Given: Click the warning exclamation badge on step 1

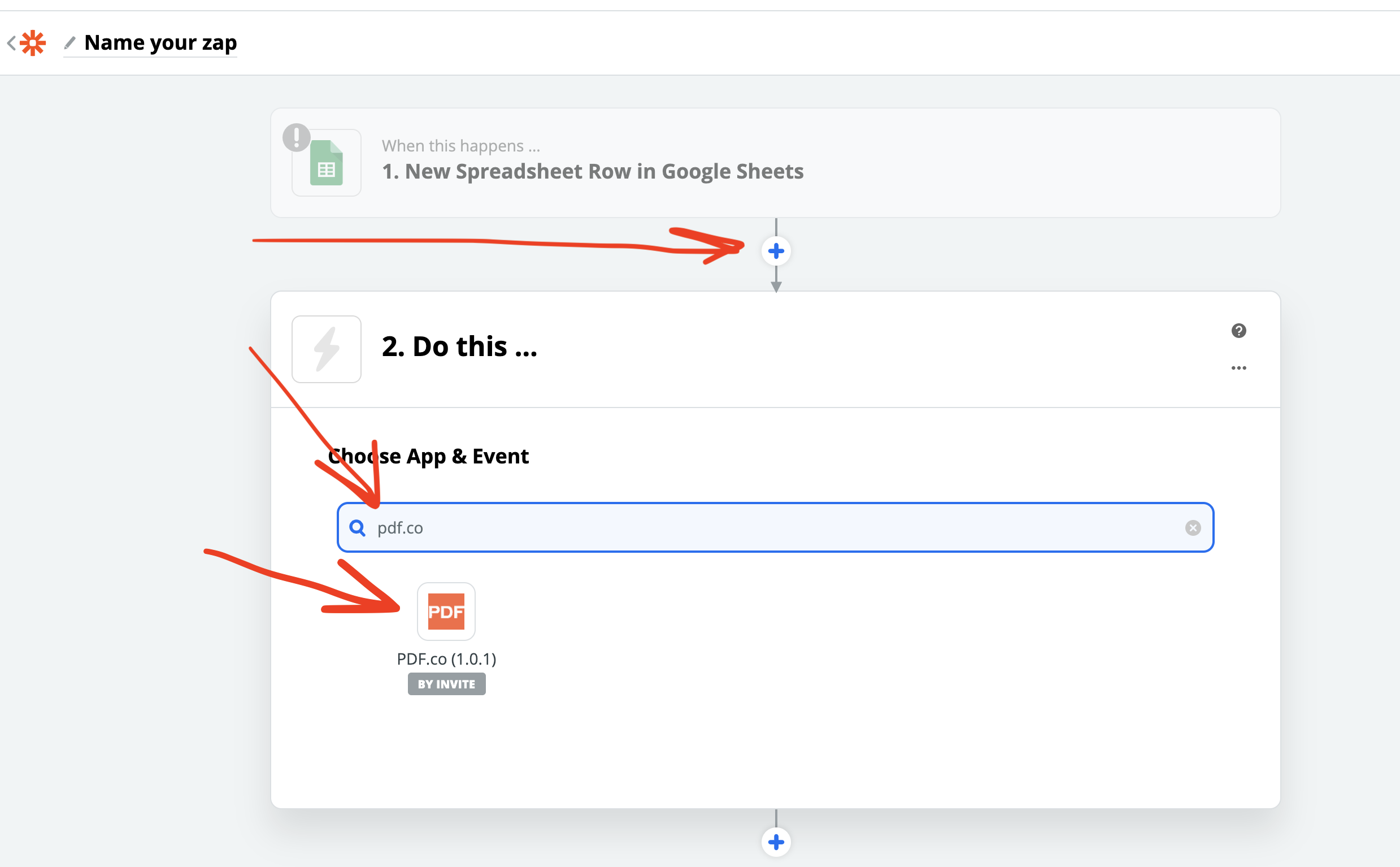Looking at the screenshot, I should (x=296, y=137).
